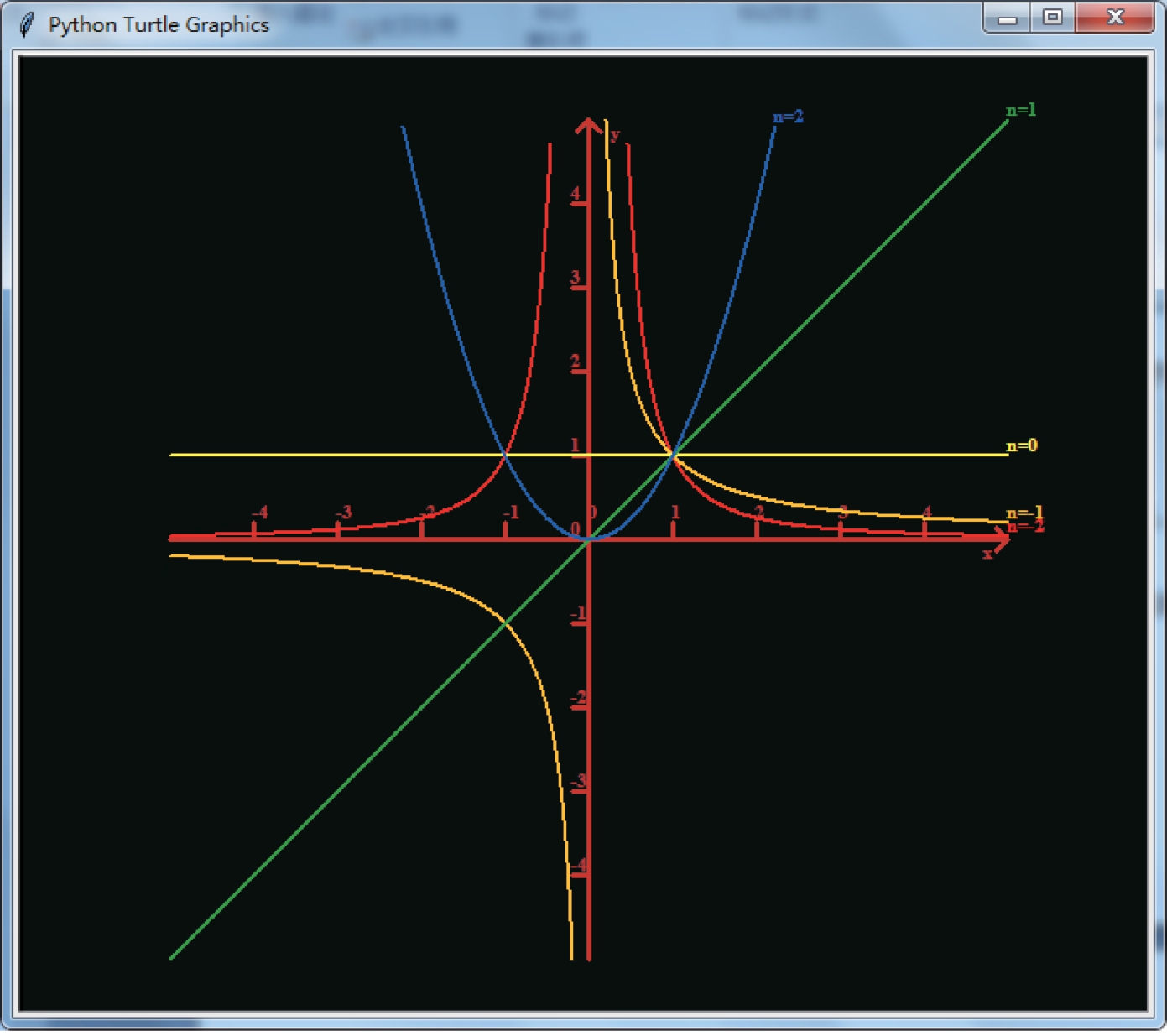Click the '-1' tick label on x axis
The height and width of the screenshot is (1036, 1167).
click(x=511, y=512)
